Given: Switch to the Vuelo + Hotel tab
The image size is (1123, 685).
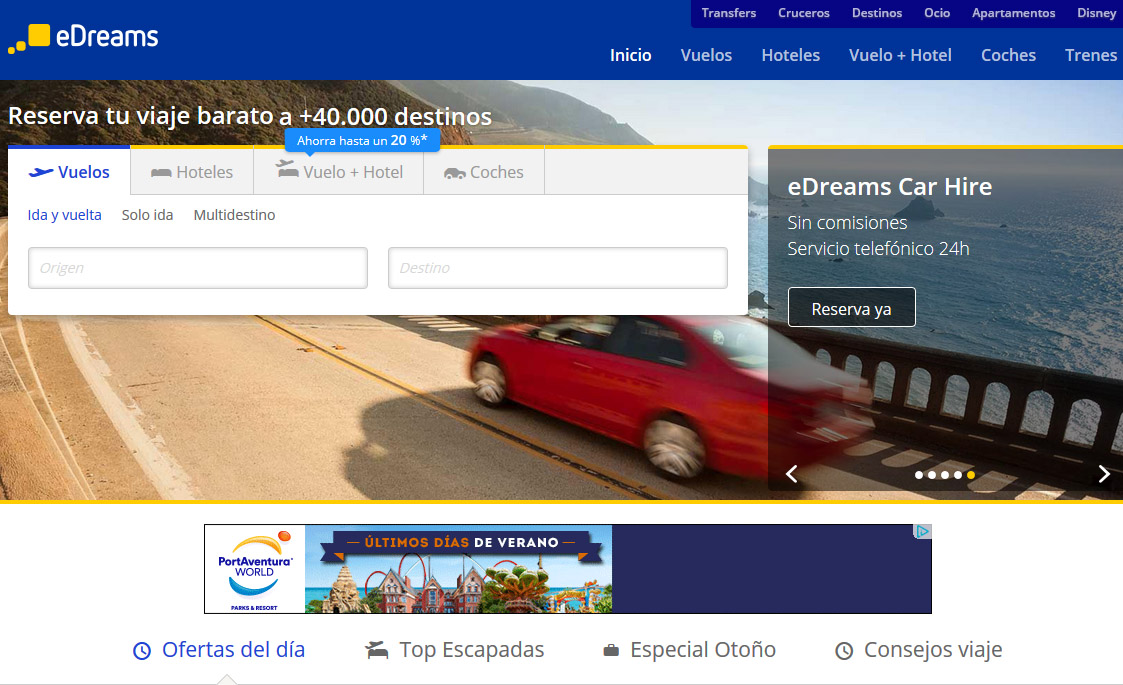Looking at the screenshot, I should point(339,172).
